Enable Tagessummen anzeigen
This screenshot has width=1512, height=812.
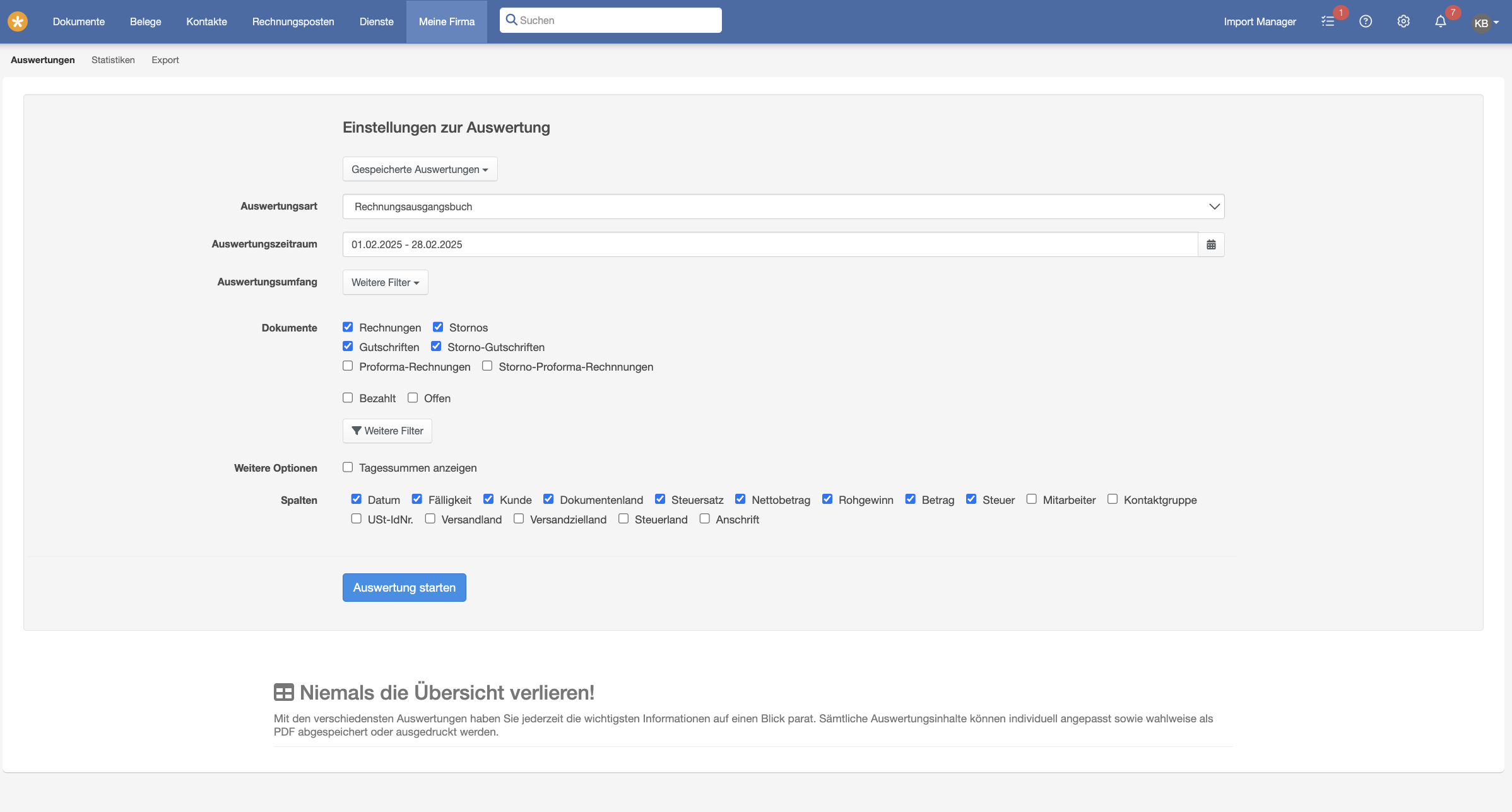click(348, 467)
